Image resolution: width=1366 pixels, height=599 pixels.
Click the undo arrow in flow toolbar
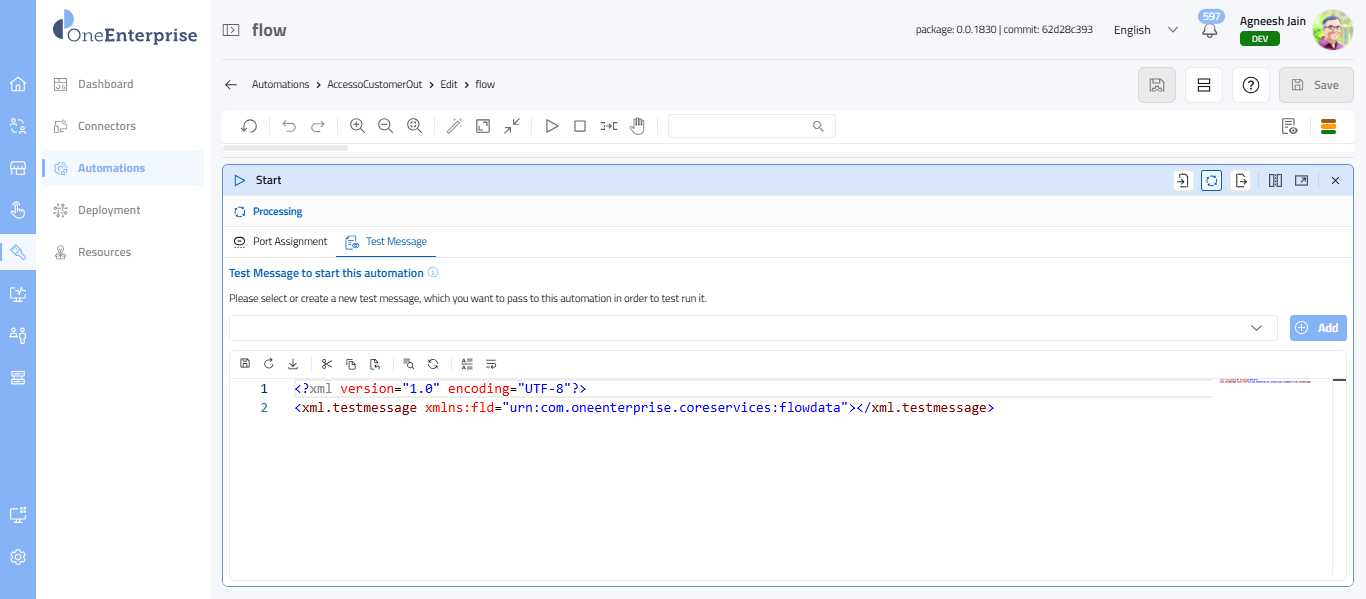[289, 126]
